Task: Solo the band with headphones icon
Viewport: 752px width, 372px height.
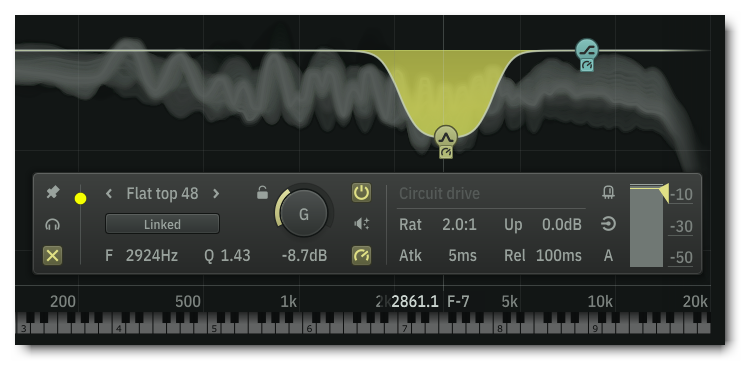Action: pyautogui.click(x=52, y=224)
